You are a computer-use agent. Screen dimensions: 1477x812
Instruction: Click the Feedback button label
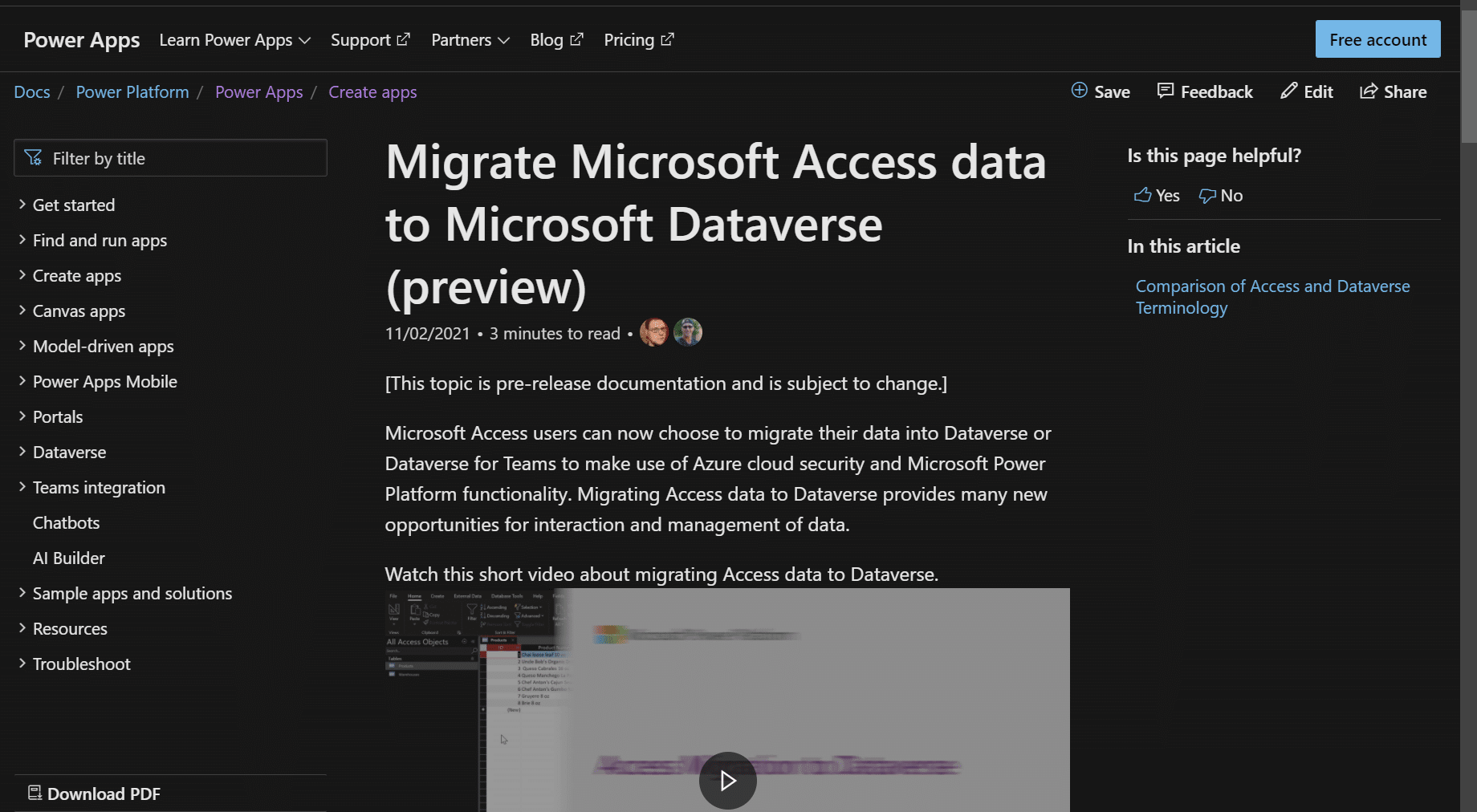tap(1216, 91)
